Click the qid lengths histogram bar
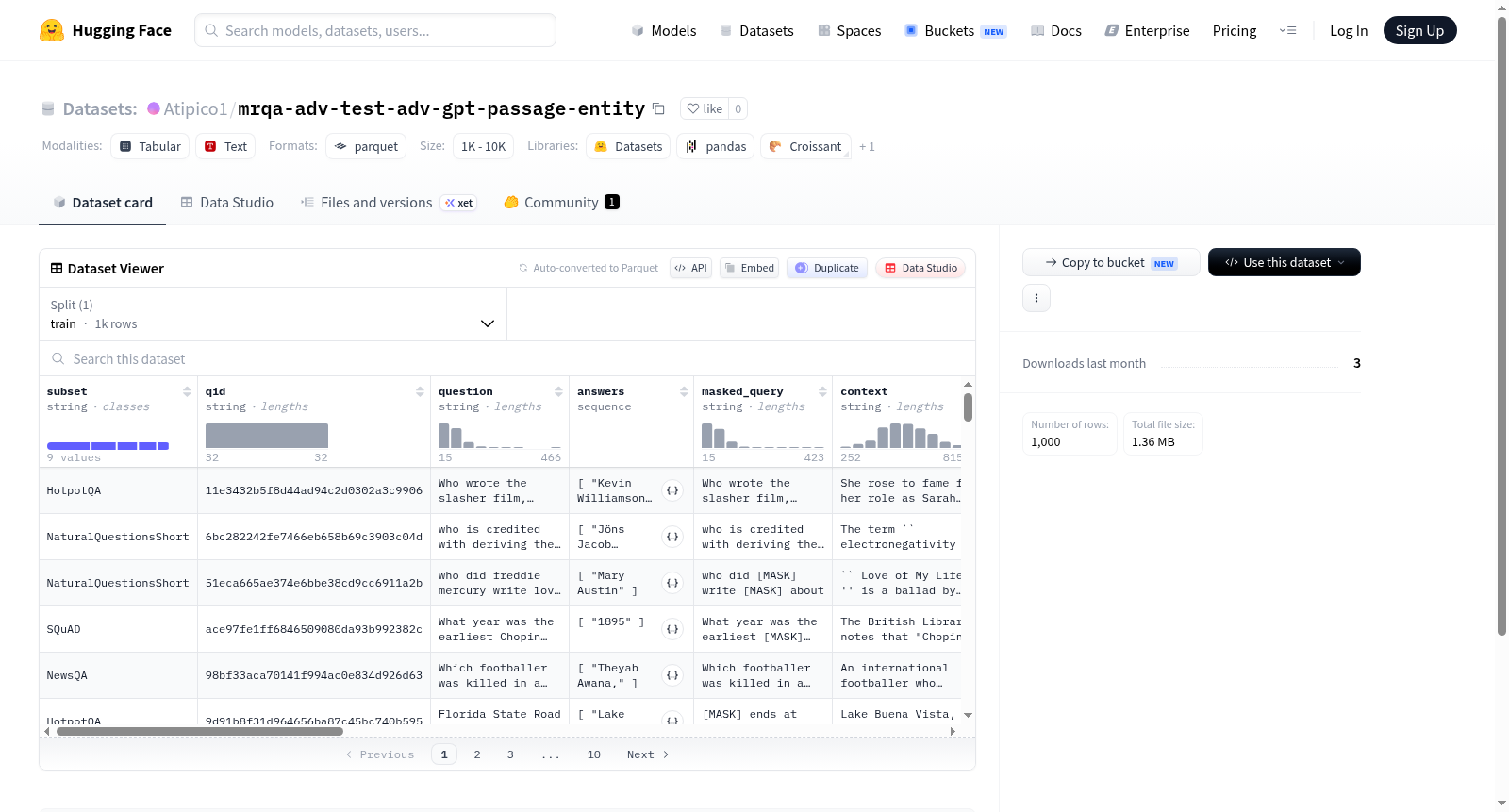 point(267,436)
